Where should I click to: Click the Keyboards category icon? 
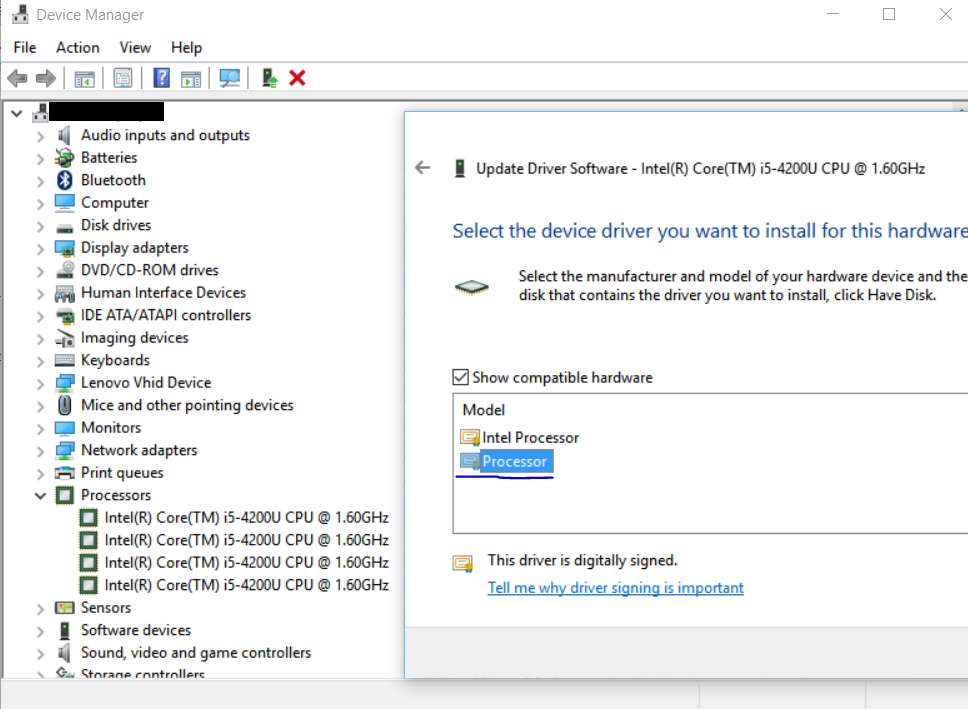(64, 360)
